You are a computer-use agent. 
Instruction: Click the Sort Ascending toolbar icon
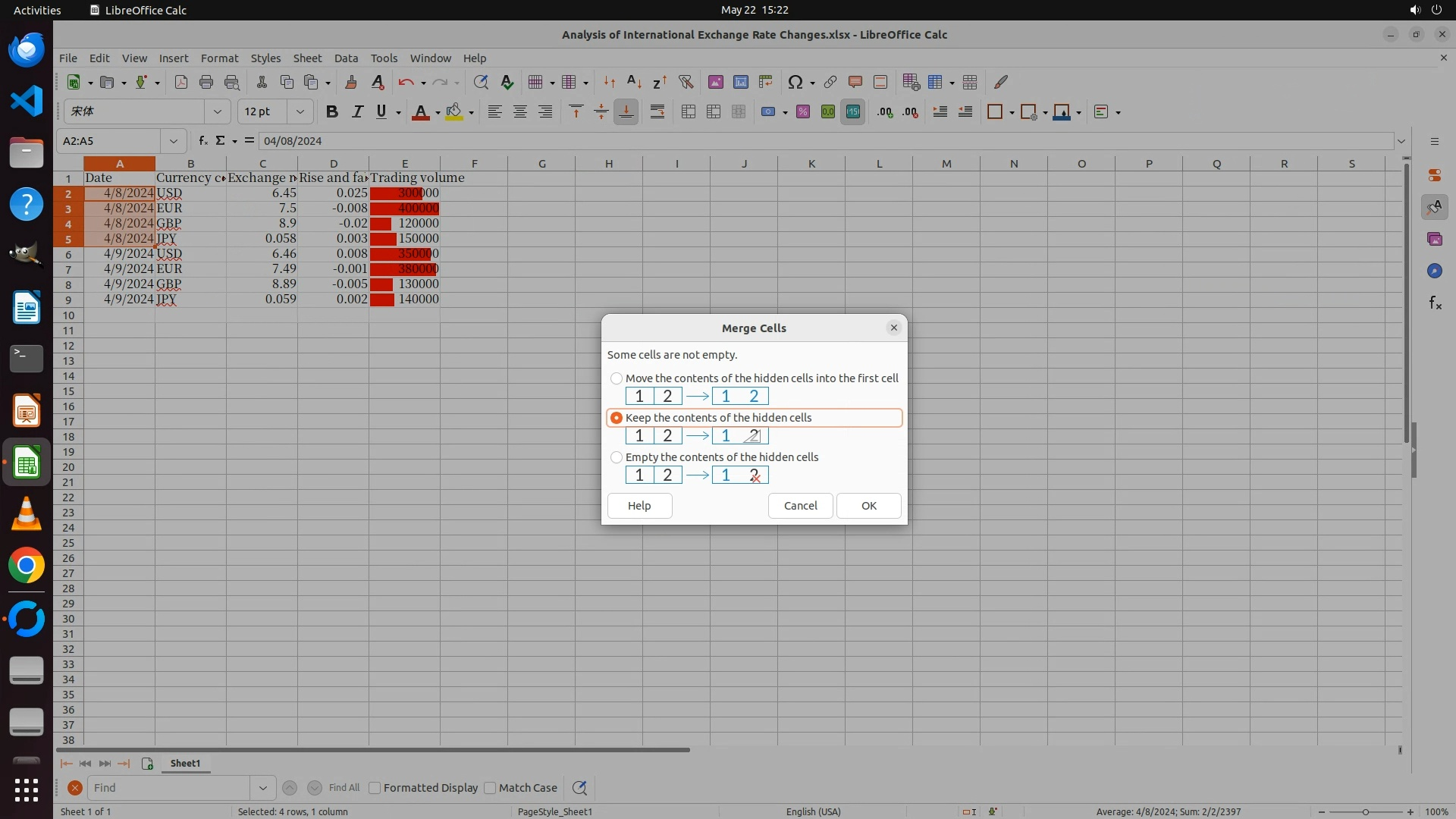pyautogui.click(x=635, y=82)
